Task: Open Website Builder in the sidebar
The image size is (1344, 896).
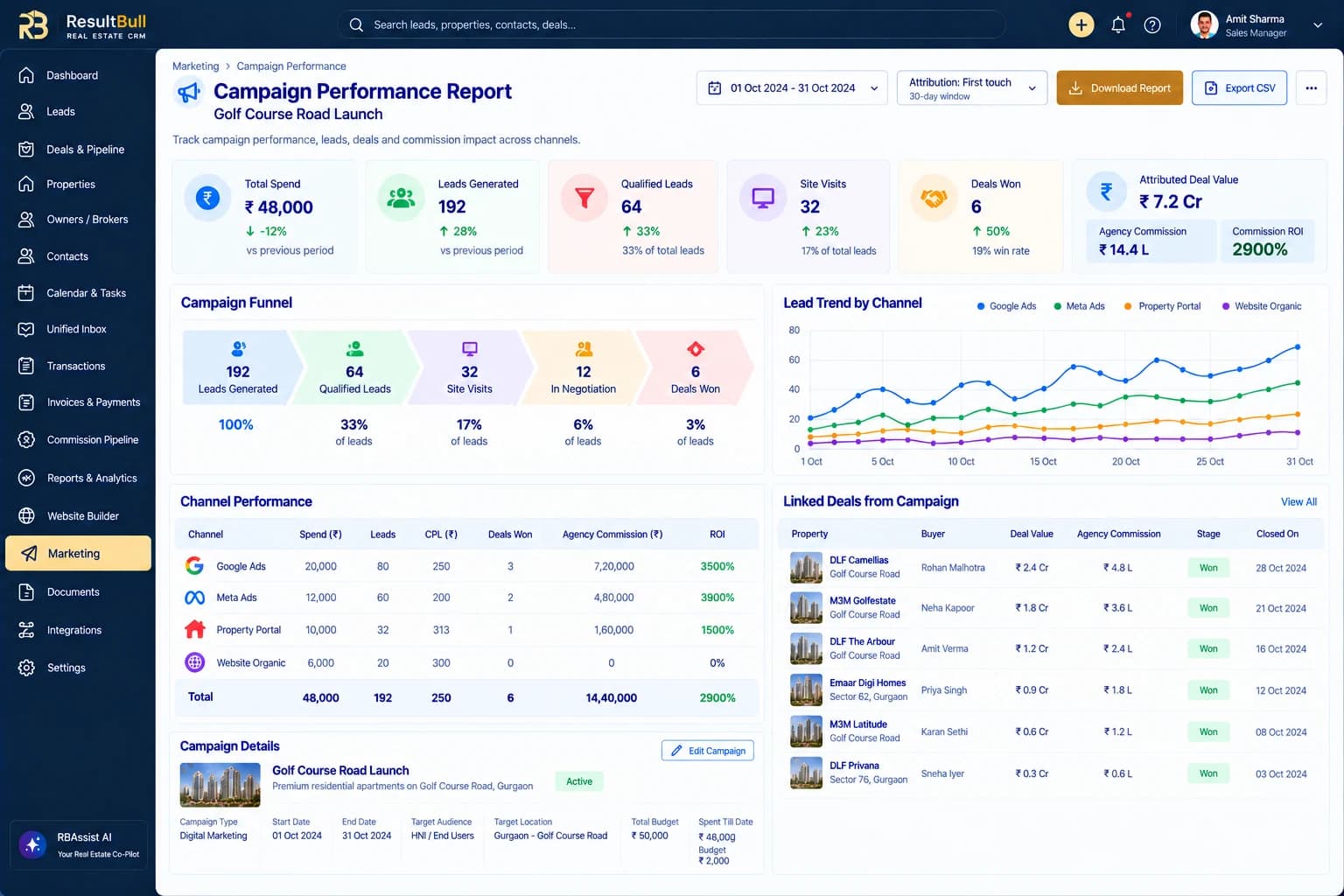Action: click(x=78, y=516)
